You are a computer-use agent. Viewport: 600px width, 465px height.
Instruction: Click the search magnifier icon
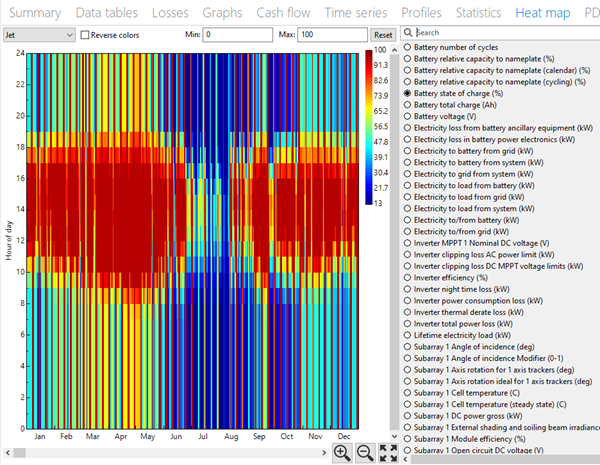click(408, 33)
